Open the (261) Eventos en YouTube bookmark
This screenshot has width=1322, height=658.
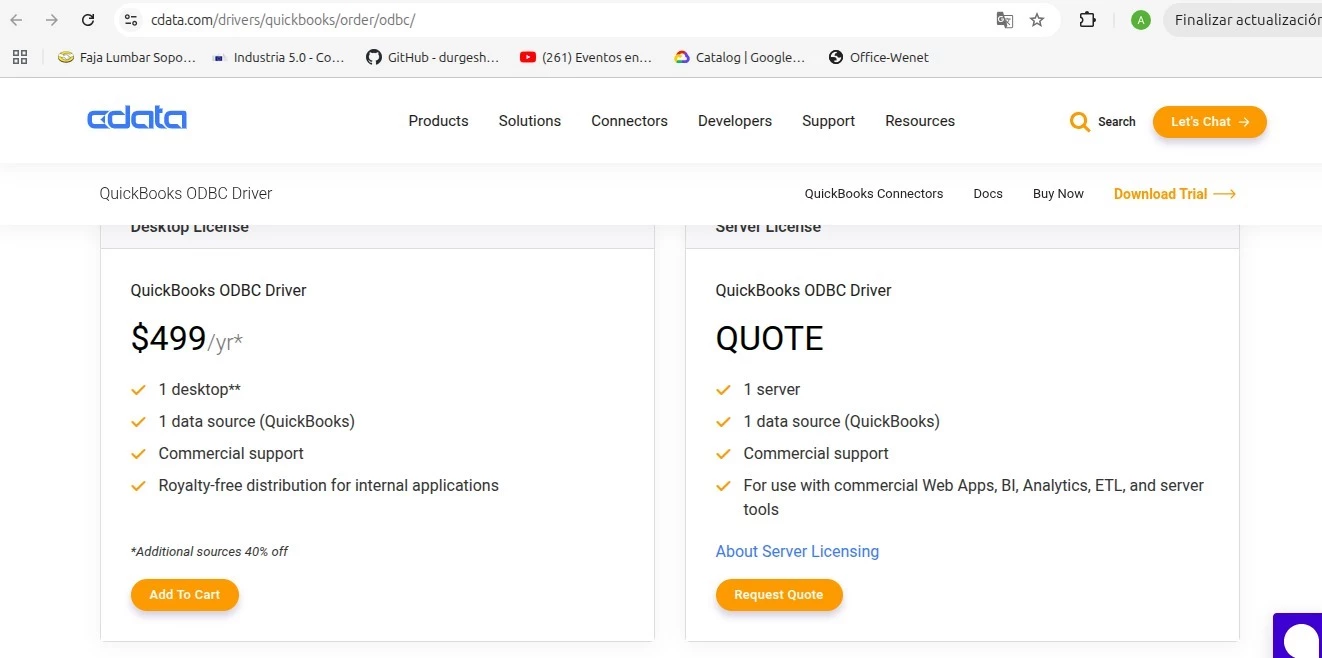586,57
